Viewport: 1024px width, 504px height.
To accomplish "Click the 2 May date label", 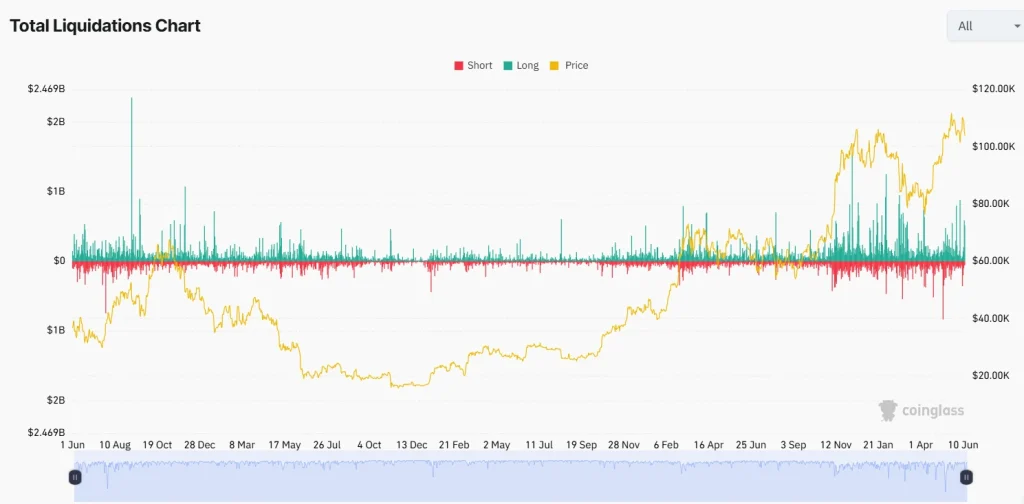I will (x=496, y=445).
